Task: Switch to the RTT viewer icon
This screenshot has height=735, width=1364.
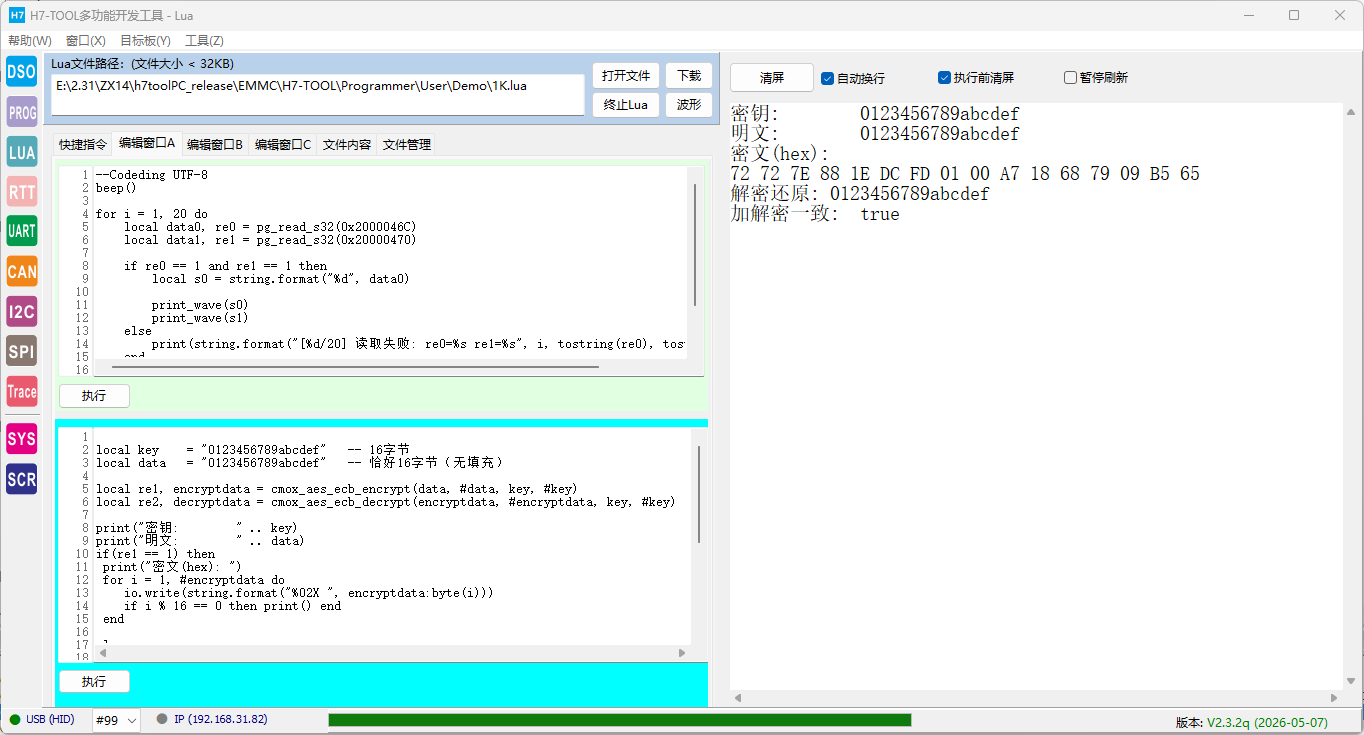Action: click(22, 192)
